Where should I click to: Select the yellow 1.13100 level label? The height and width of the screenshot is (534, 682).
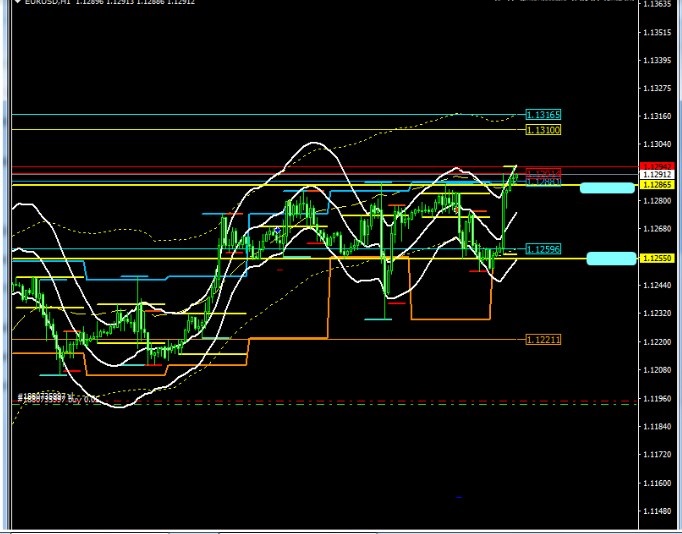click(x=543, y=130)
